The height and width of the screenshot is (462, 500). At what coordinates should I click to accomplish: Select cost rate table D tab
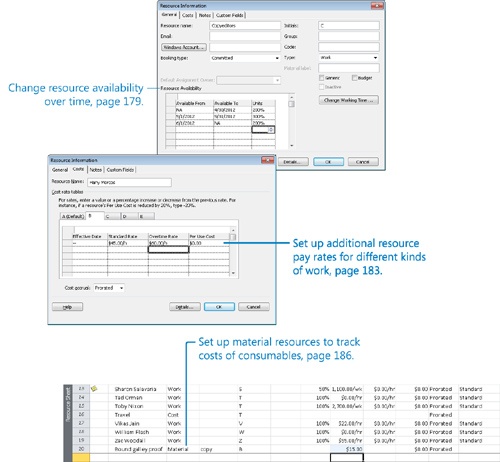tap(129, 217)
